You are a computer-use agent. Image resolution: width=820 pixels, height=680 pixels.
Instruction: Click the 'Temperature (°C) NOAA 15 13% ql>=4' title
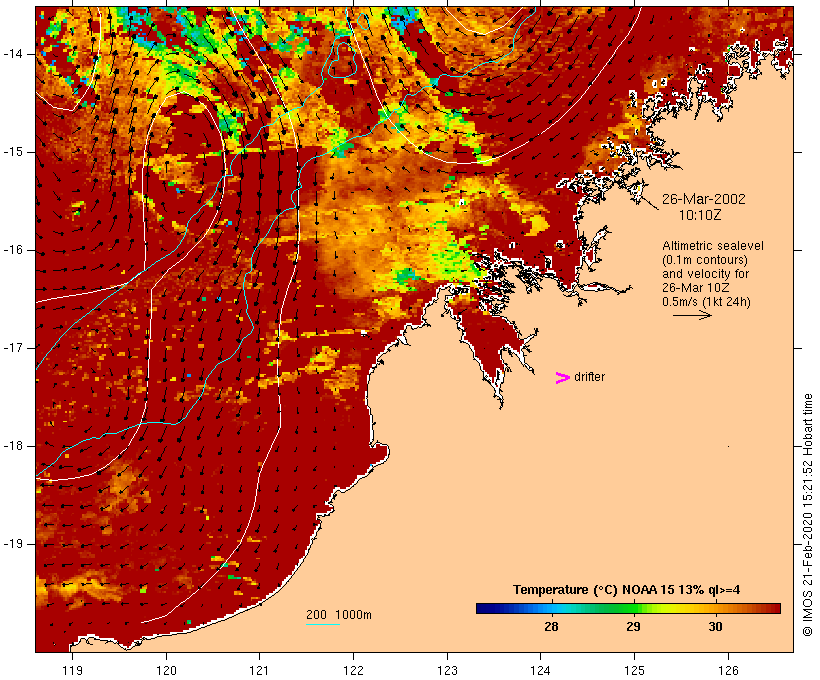pyautogui.click(x=627, y=590)
